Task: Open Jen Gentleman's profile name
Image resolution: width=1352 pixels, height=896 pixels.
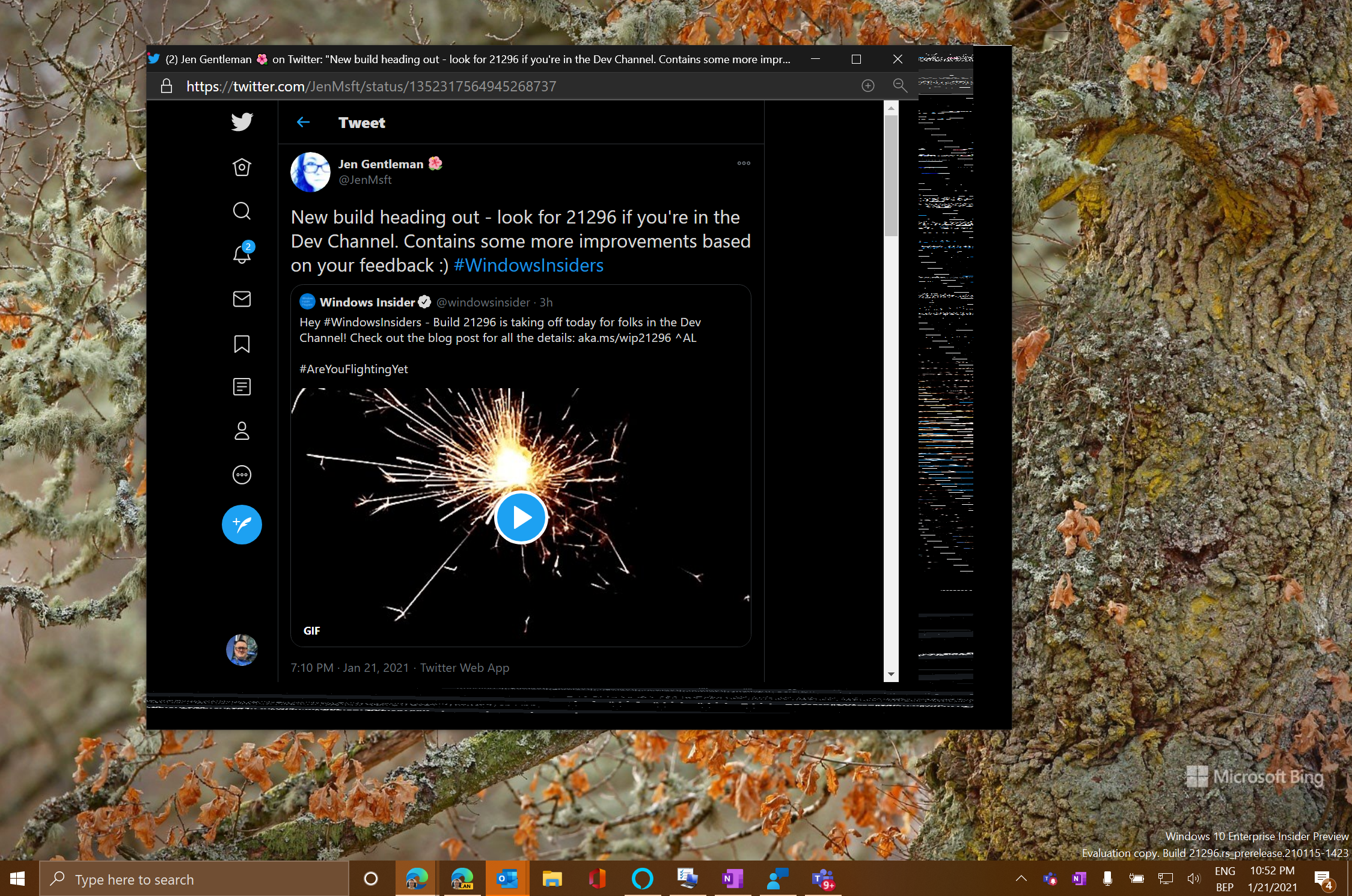Action: (381, 164)
